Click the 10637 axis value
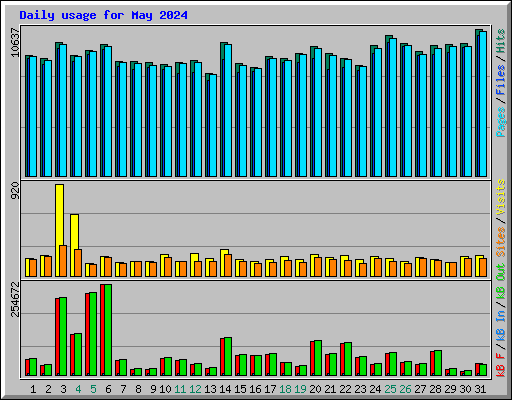Screen dimensions: 512x400 coord(15,42)
